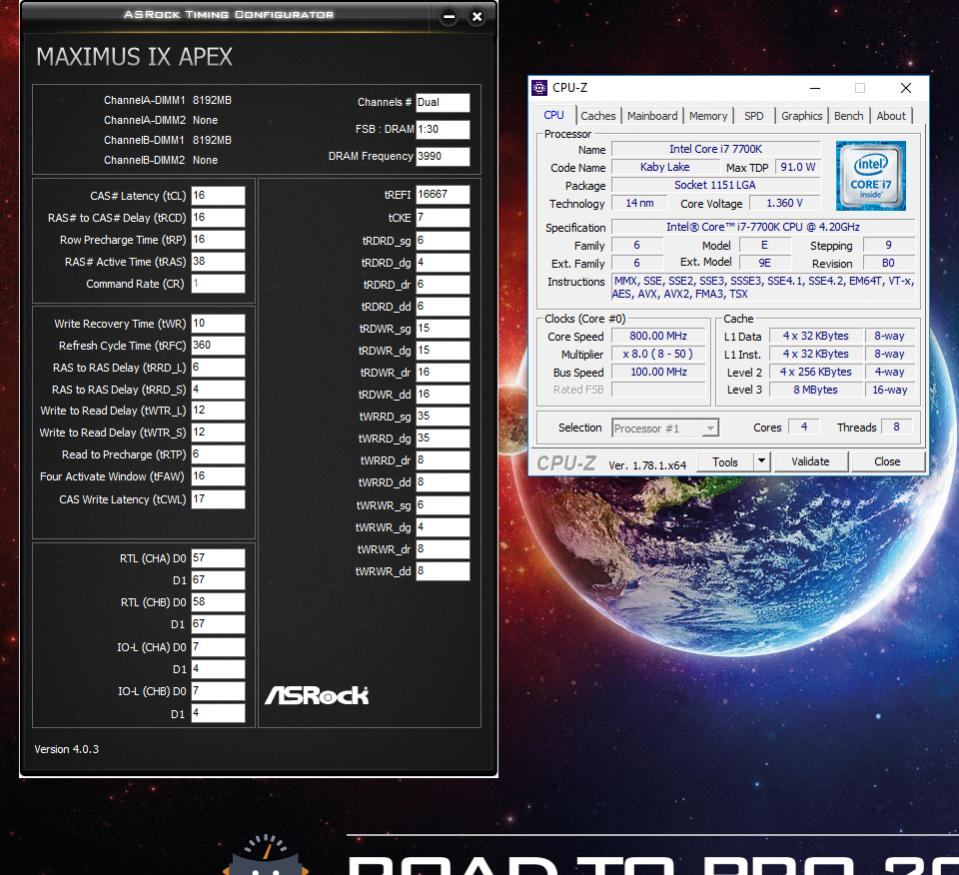Open the Graphics tab in CPU-Z
This screenshot has width=959, height=875.
pos(801,116)
